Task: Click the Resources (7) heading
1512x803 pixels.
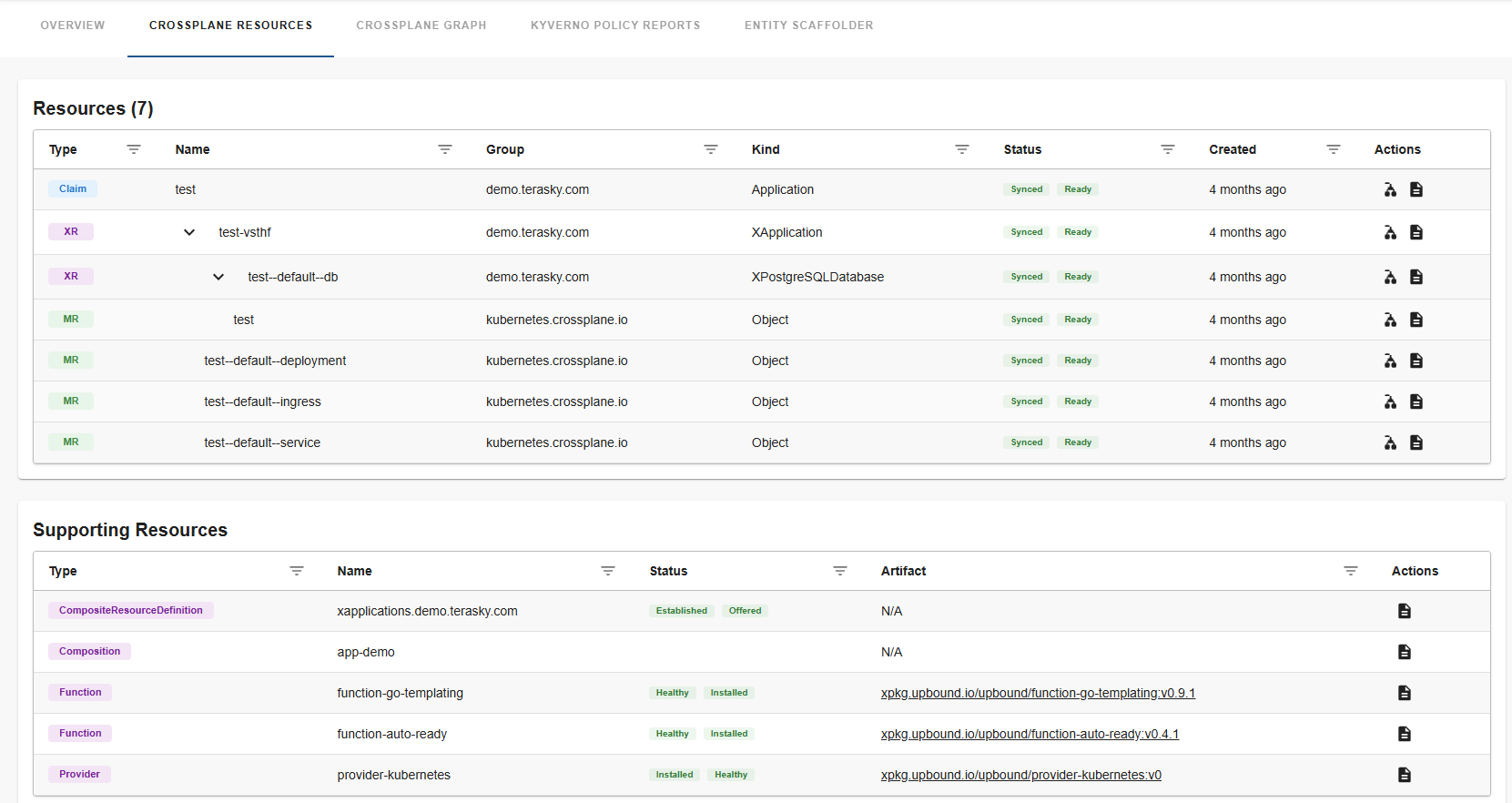Action: [93, 108]
